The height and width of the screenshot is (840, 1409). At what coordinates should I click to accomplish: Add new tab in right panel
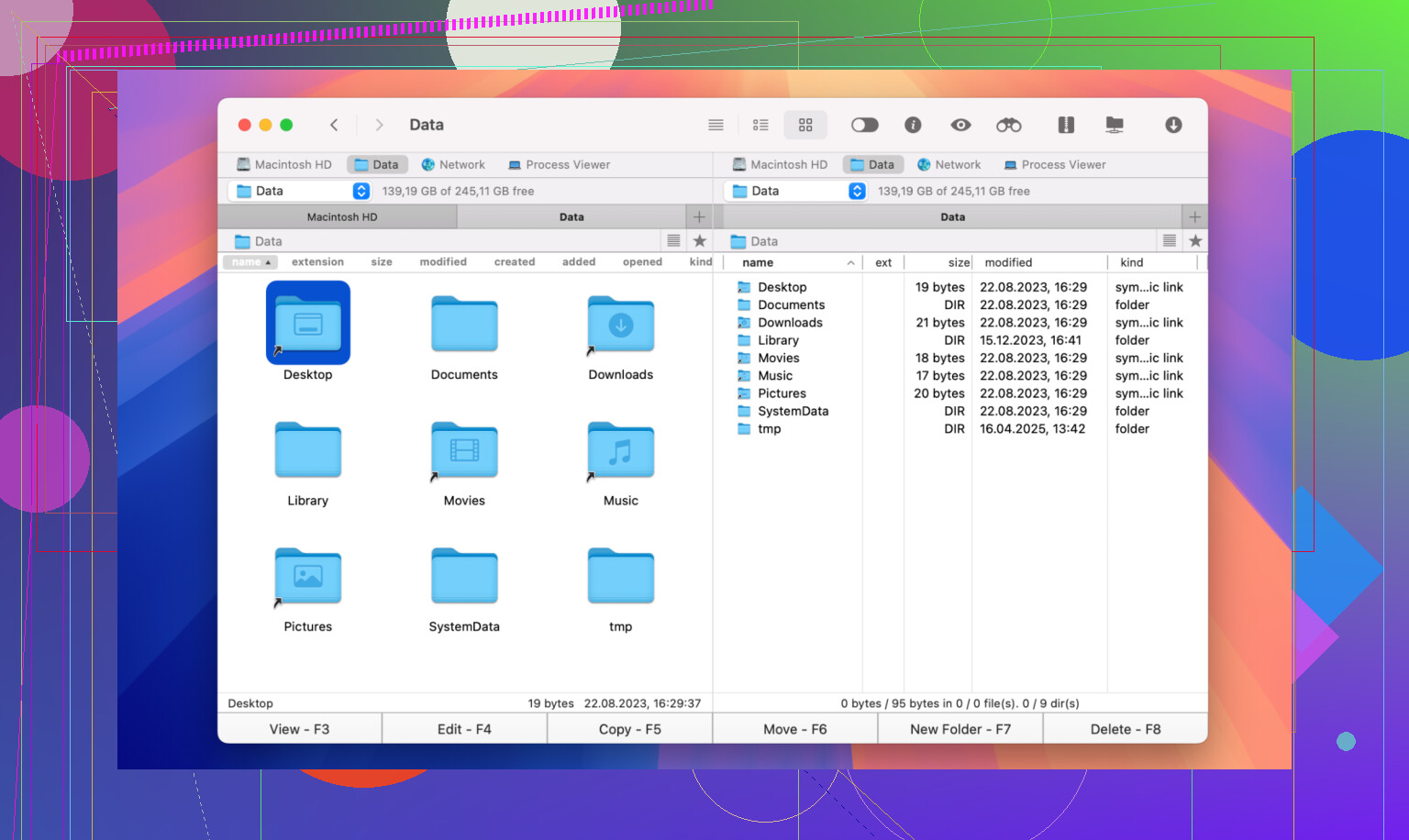click(x=1194, y=217)
